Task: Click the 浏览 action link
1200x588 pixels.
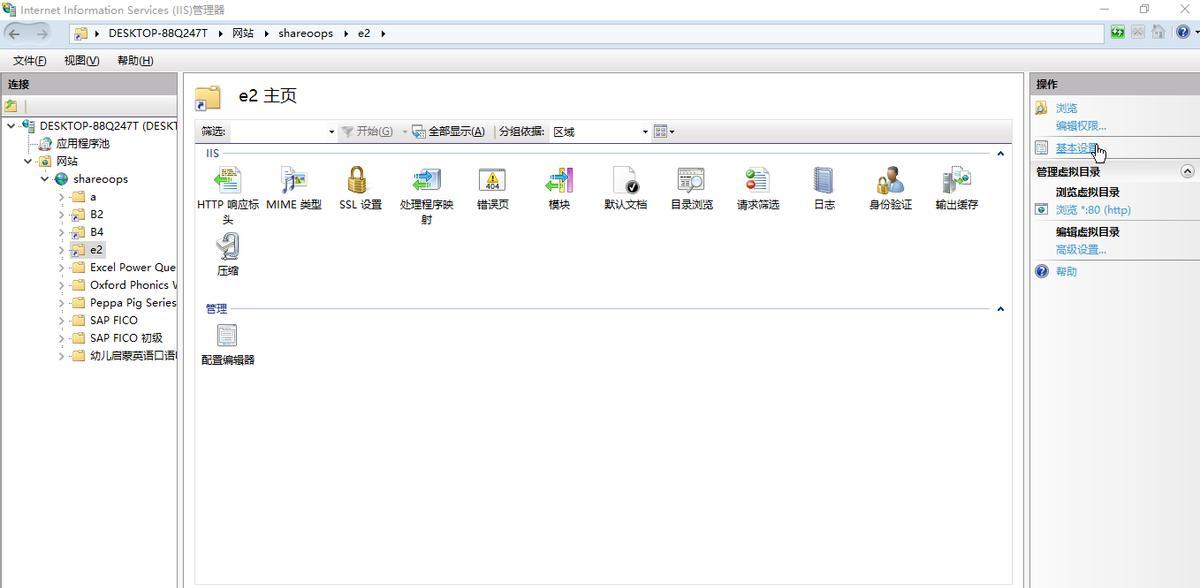Action: tap(1067, 108)
